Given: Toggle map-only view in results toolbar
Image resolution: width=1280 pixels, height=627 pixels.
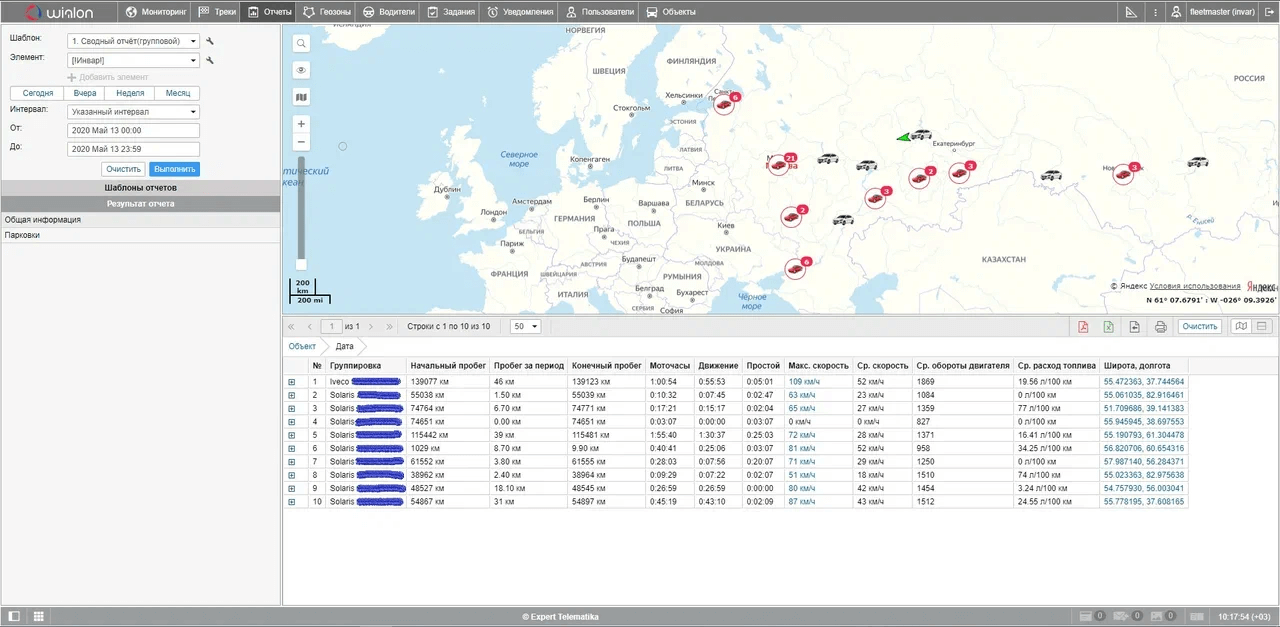Looking at the screenshot, I should click(x=1241, y=327).
